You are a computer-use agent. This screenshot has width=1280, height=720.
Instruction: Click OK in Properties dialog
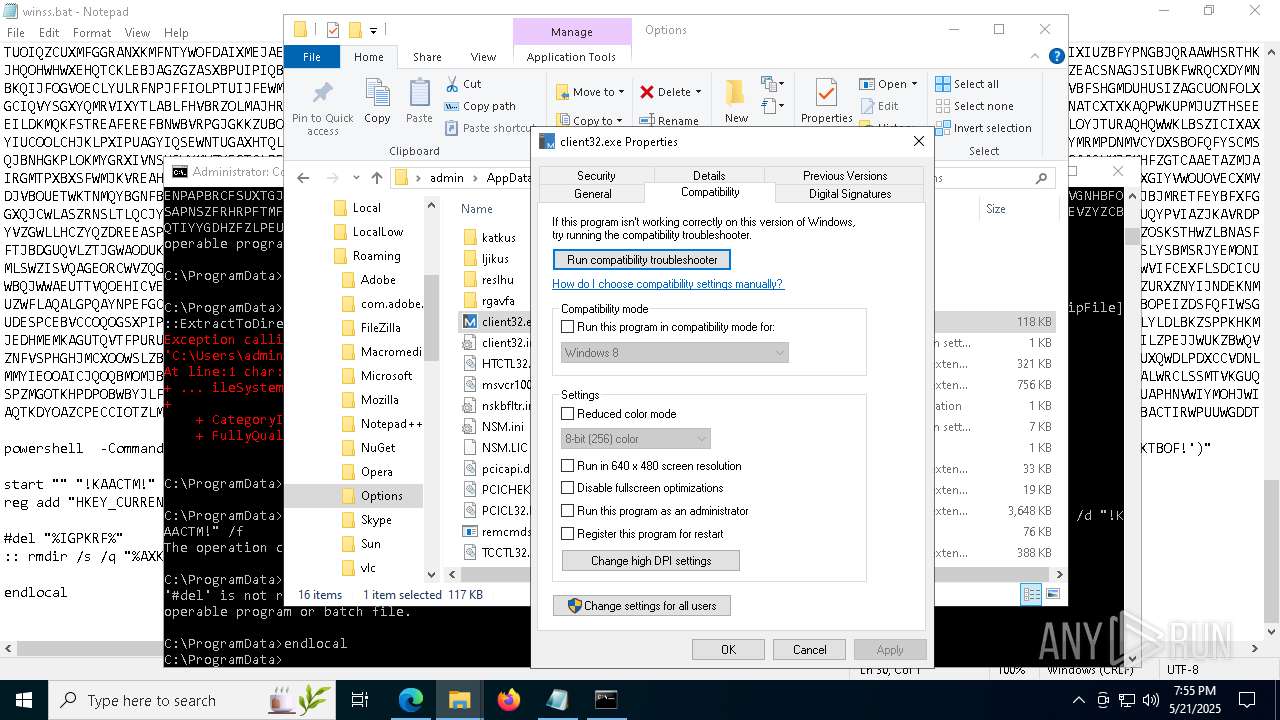click(728, 650)
